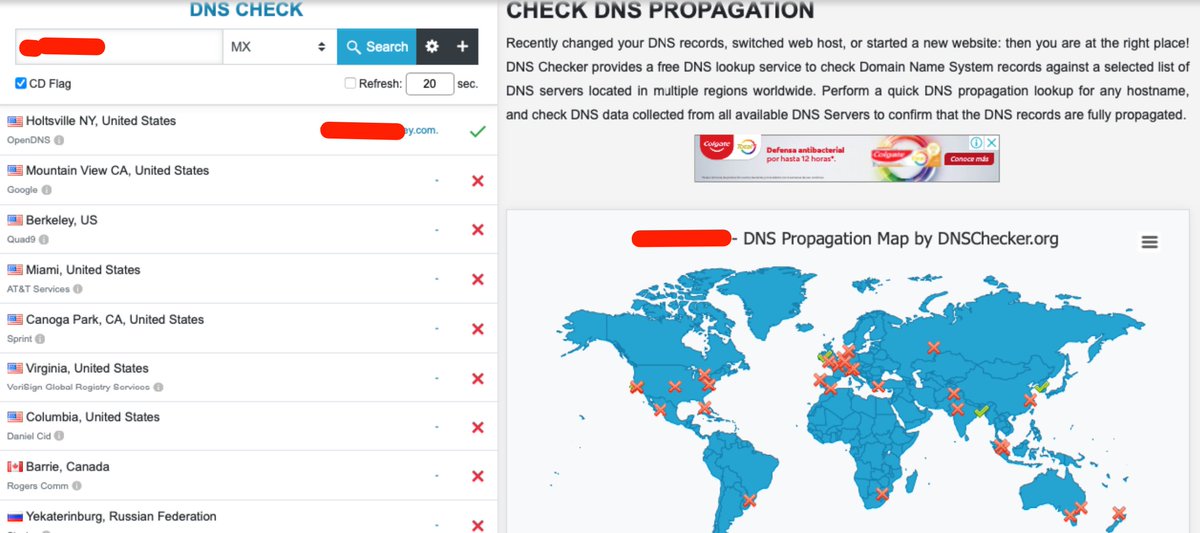
Task: Click red X status for Berkeley, US
Action: pos(477,230)
